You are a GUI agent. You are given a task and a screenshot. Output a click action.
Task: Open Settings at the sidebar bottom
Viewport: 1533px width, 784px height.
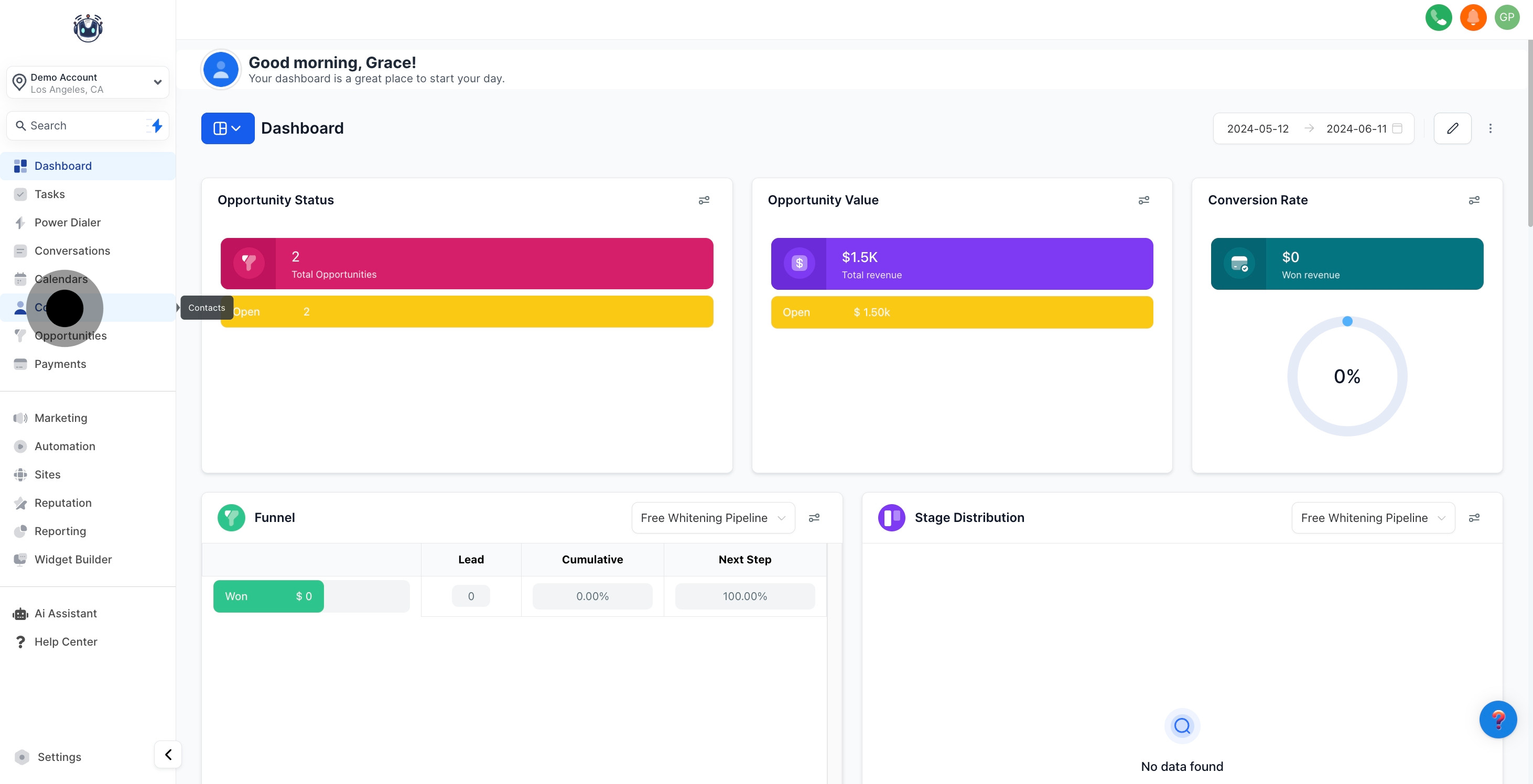pos(59,757)
